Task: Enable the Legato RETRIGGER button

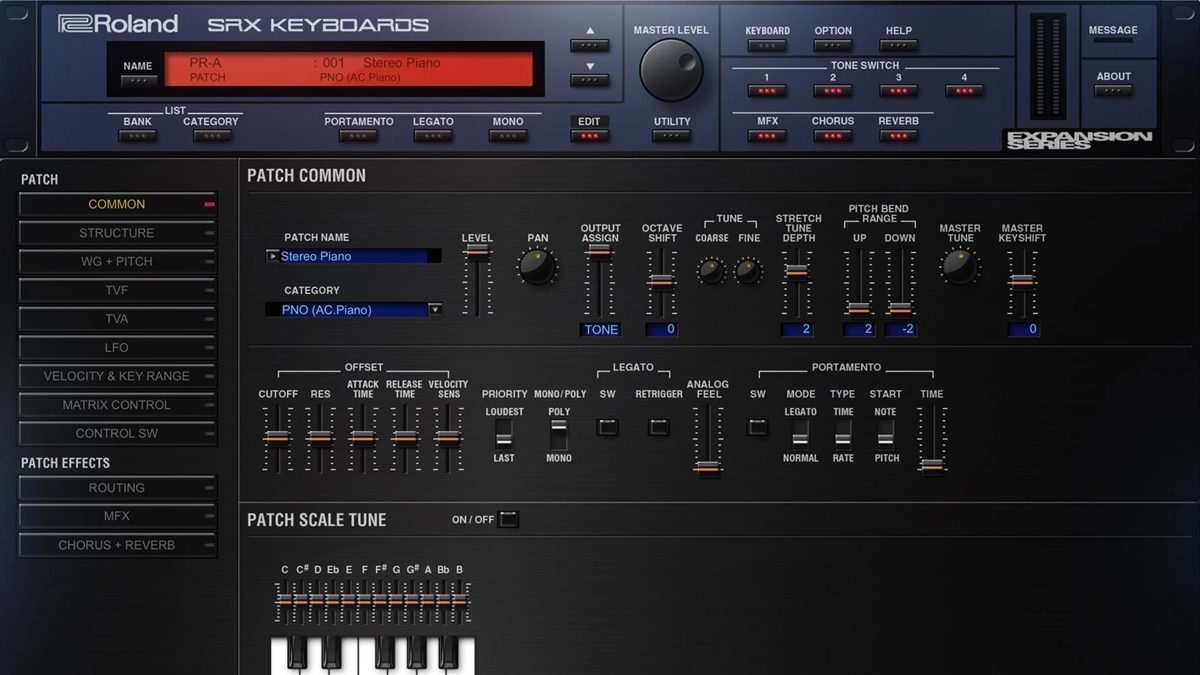Action: pos(658,427)
